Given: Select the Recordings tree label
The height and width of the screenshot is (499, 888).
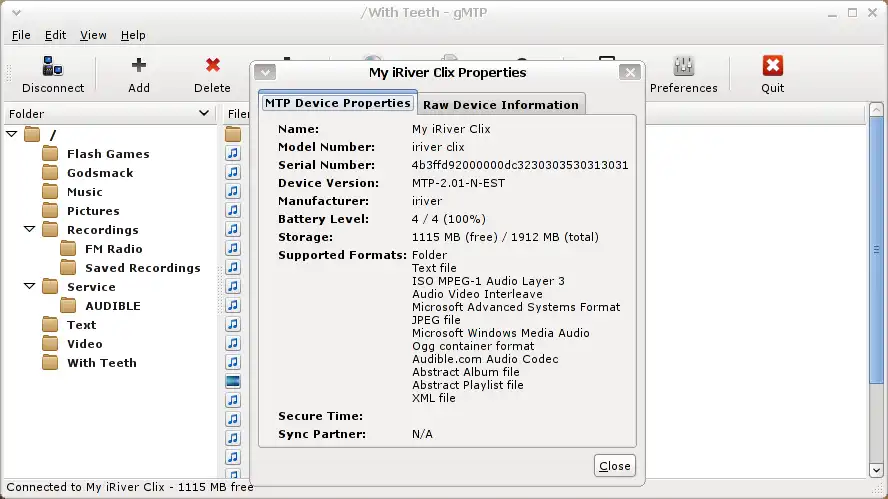Looking at the screenshot, I should 103,229.
